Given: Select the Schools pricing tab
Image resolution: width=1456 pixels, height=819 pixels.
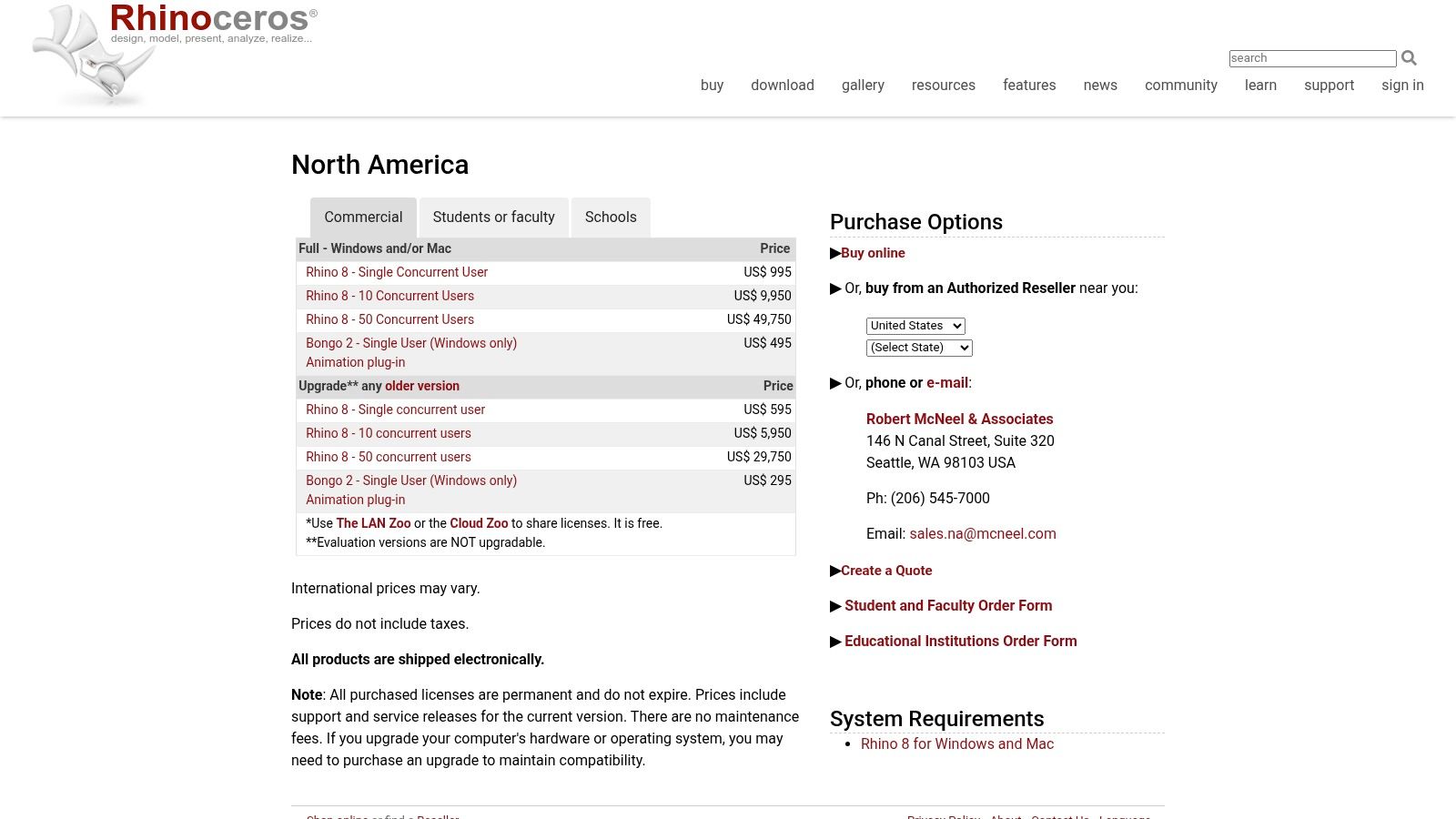Looking at the screenshot, I should [610, 217].
